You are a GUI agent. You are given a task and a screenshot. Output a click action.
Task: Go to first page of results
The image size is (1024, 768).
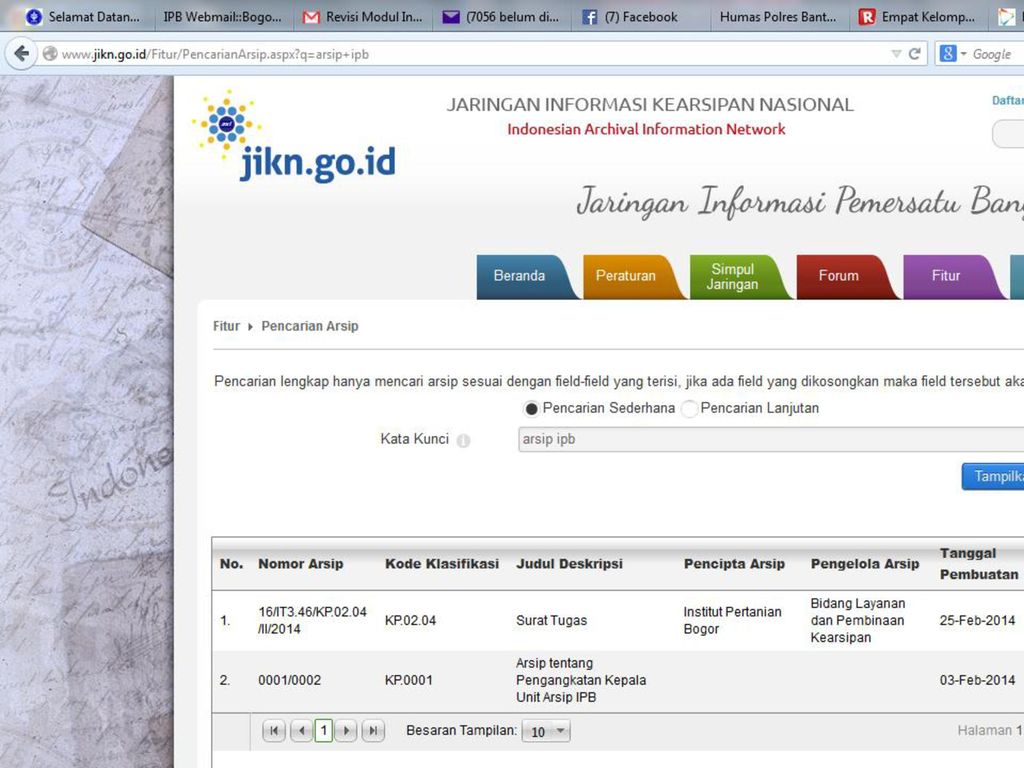click(x=274, y=731)
